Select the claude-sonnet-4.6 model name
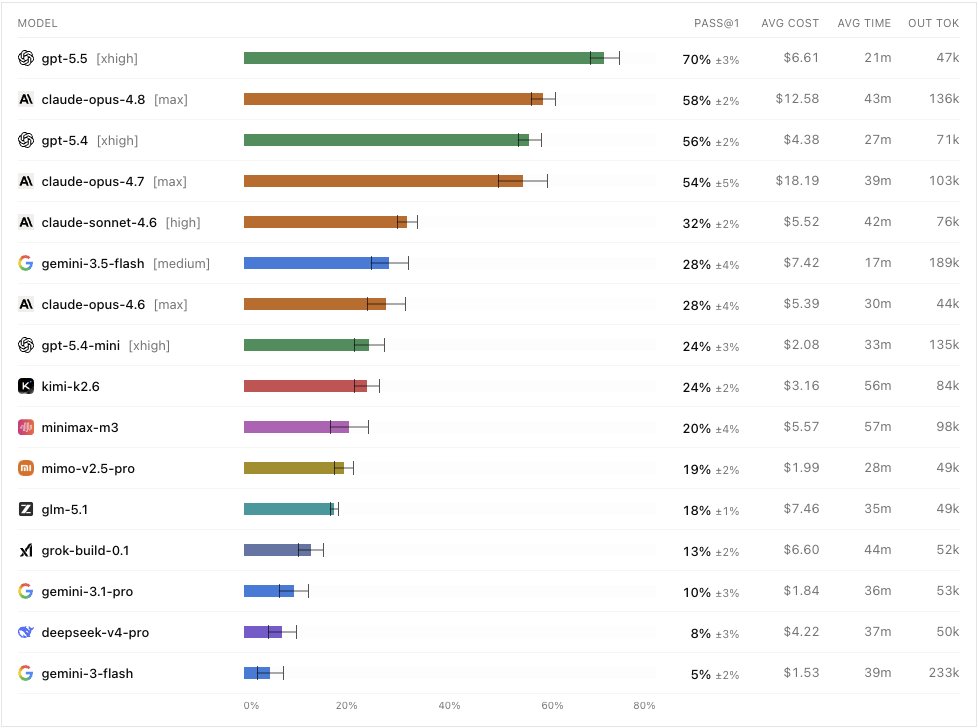 click(x=99, y=223)
